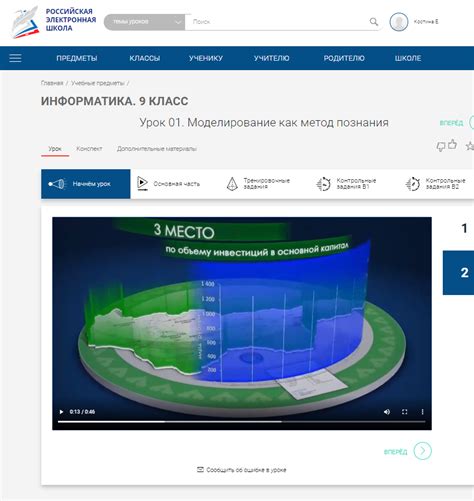
Task: Open the Российская электронная школа logo
Action: (x=53, y=22)
